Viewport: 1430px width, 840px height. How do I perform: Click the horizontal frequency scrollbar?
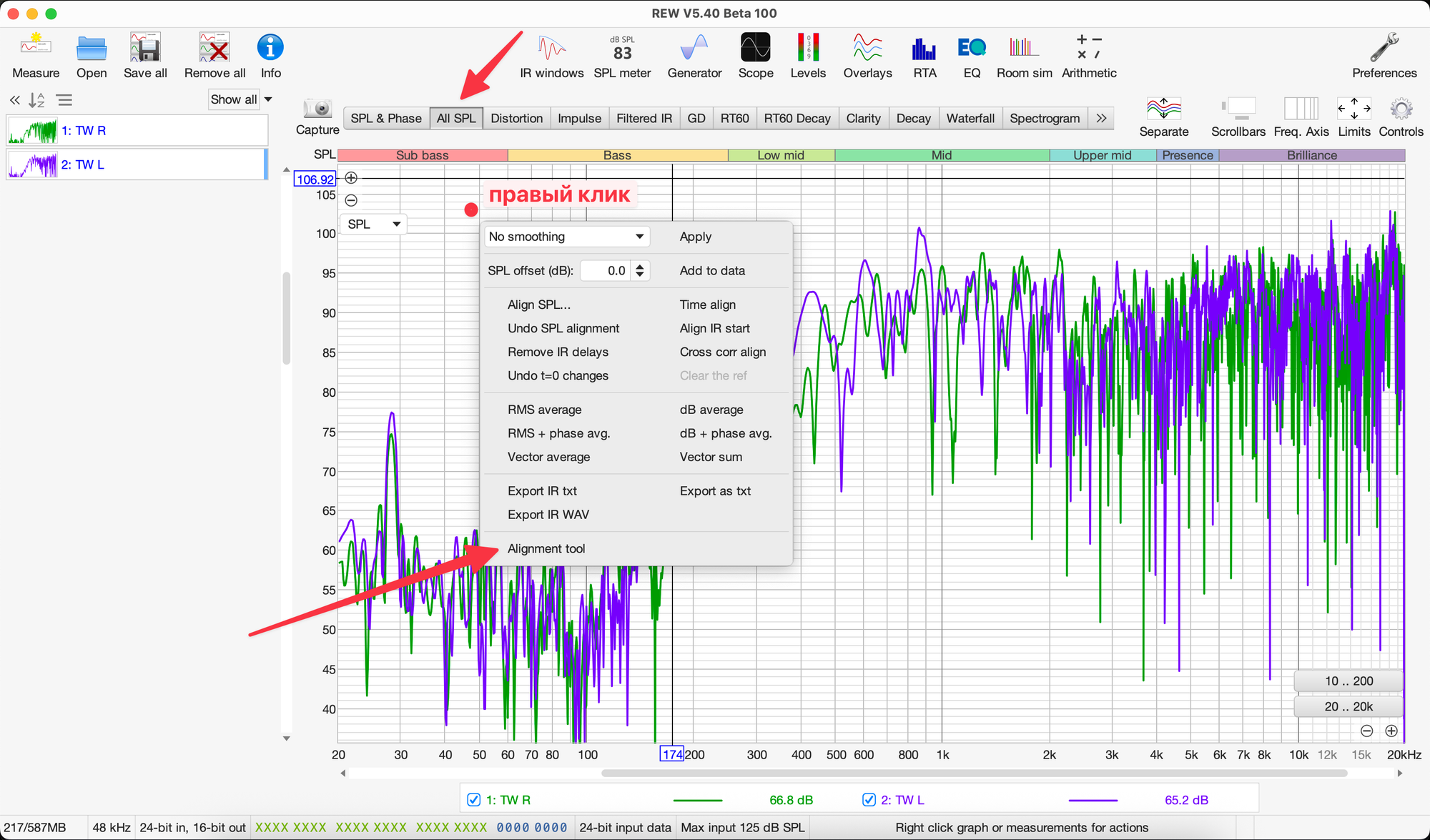974,773
